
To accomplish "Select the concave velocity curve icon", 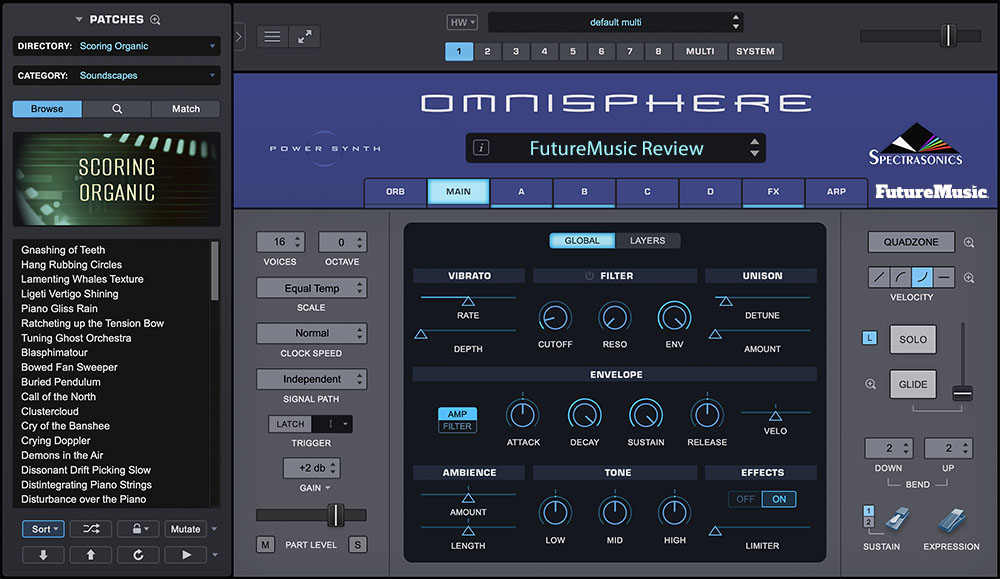I will (922, 277).
